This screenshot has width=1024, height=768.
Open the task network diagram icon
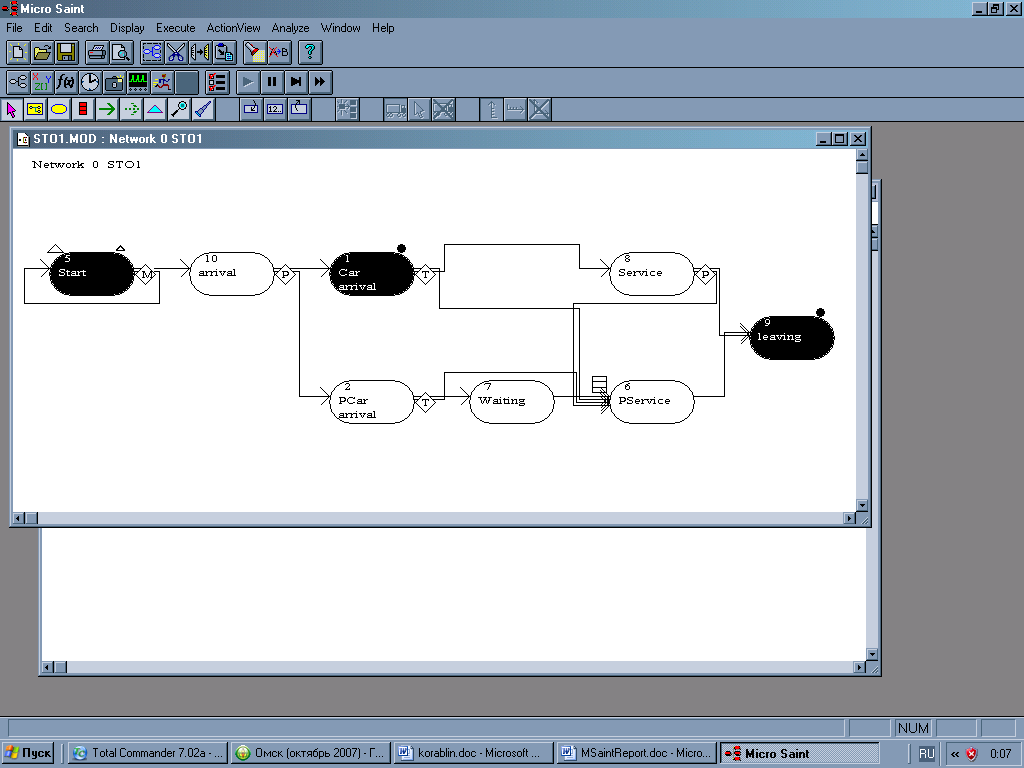[x=18, y=82]
